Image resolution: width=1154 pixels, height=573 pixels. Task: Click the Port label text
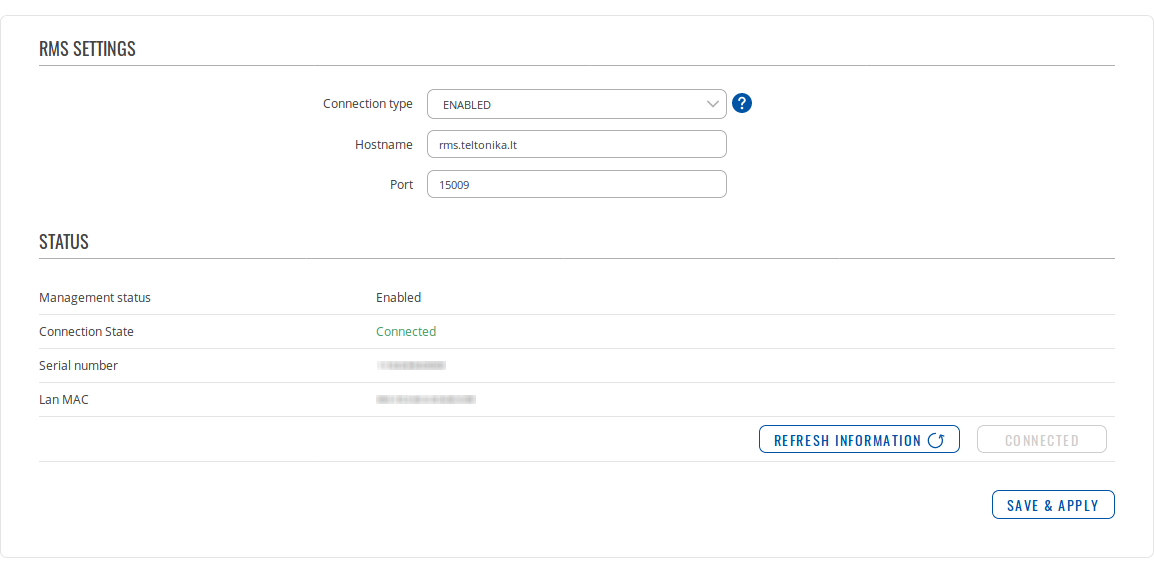(401, 184)
